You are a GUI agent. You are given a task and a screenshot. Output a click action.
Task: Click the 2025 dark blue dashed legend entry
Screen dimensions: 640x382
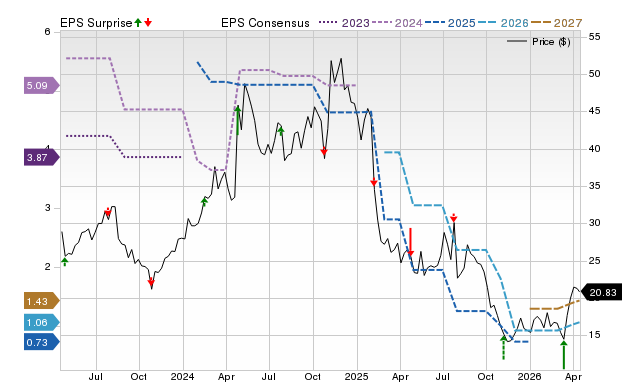(450, 23)
